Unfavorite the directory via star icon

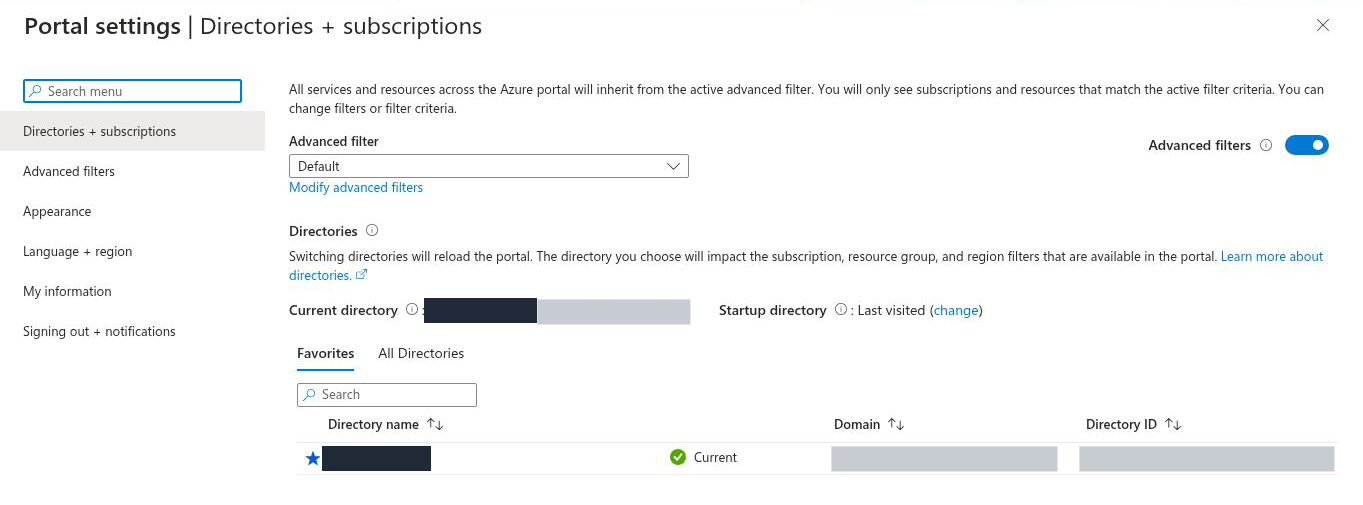coord(313,458)
